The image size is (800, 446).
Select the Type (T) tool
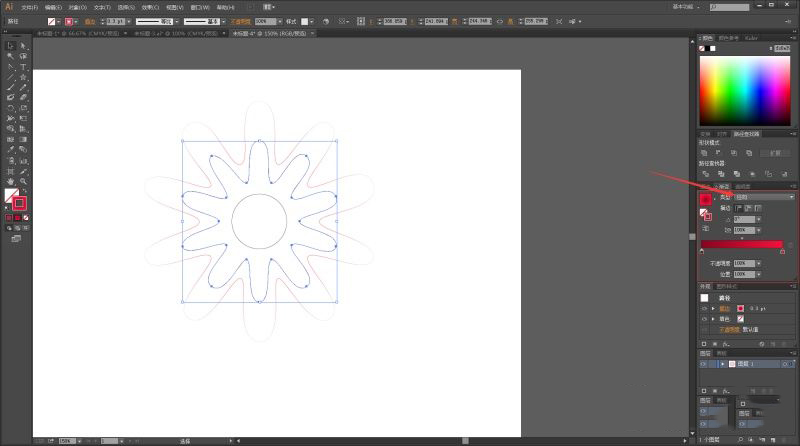point(23,67)
